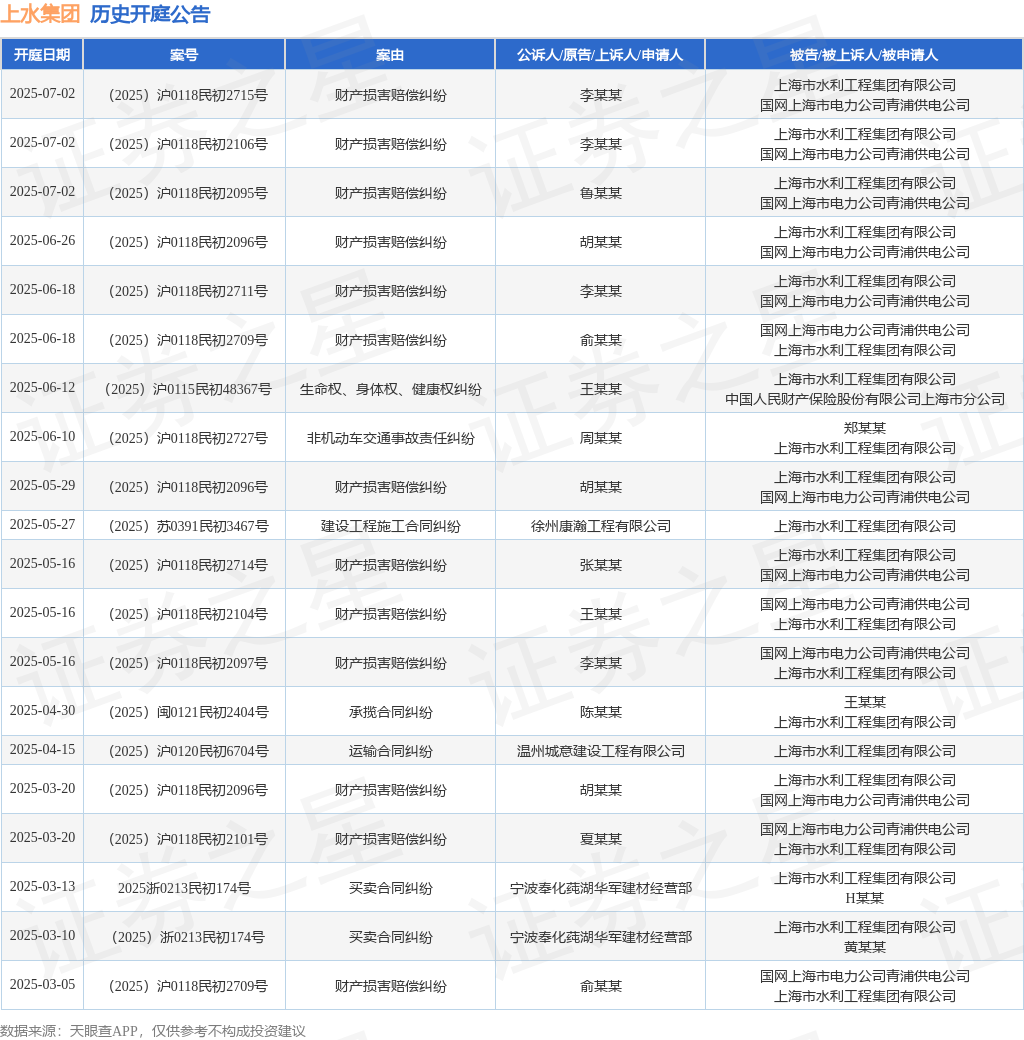Click the 历史开庭公告 heading
The height and width of the screenshot is (1040, 1024).
pos(151,14)
